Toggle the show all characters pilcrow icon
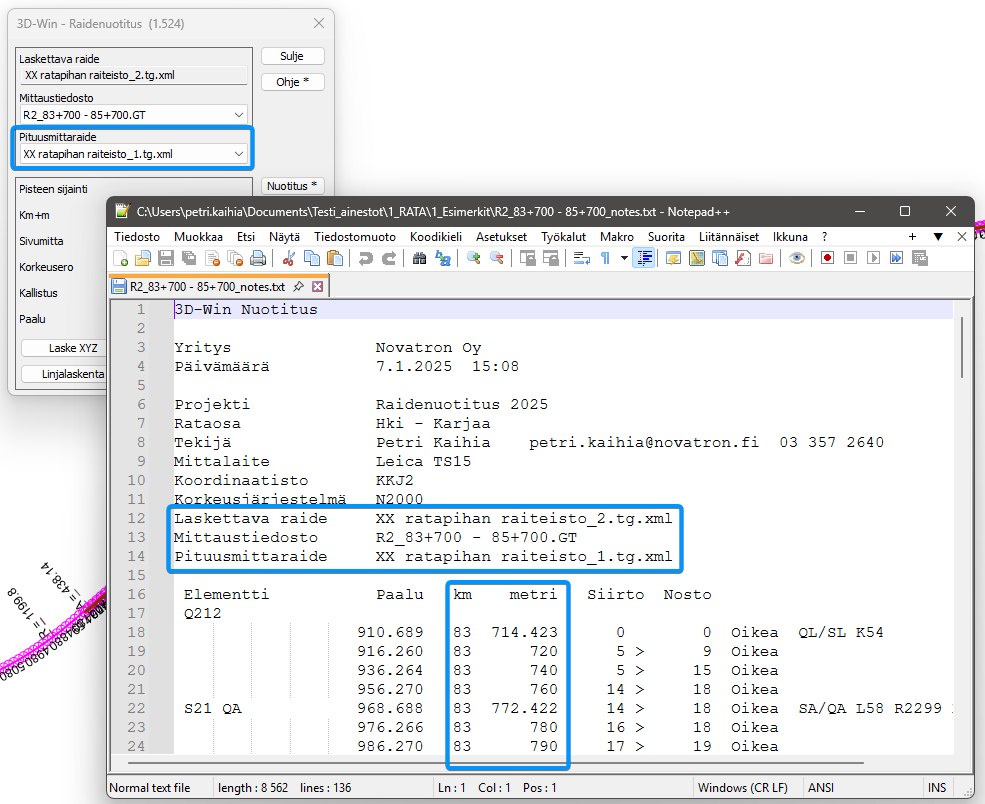This screenshot has height=804, width=985. (x=605, y=258)
